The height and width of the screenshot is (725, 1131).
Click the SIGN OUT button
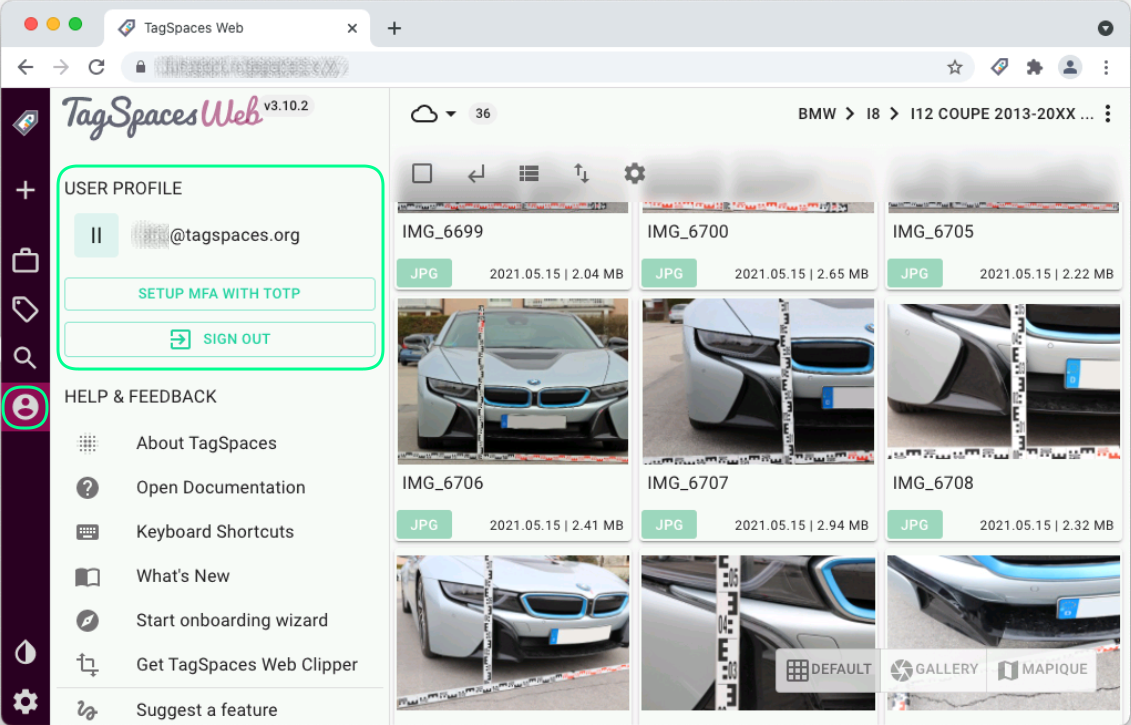[219, 339]
